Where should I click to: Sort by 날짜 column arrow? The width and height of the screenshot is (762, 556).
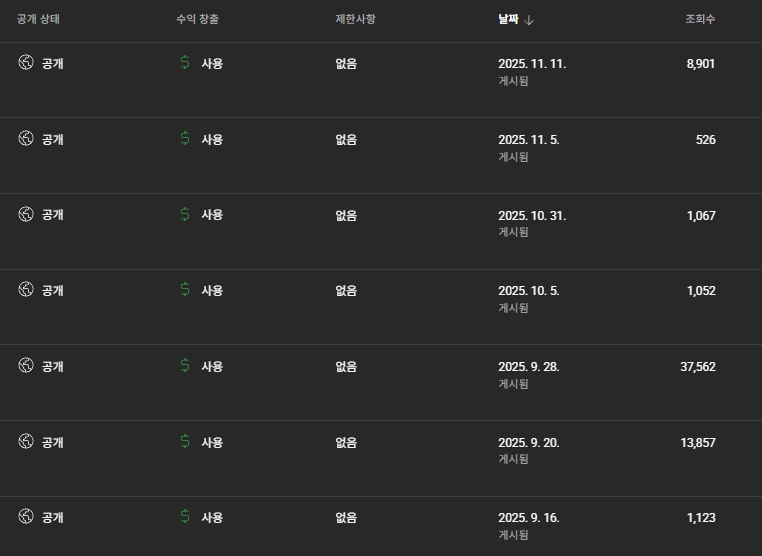point(529,20)
